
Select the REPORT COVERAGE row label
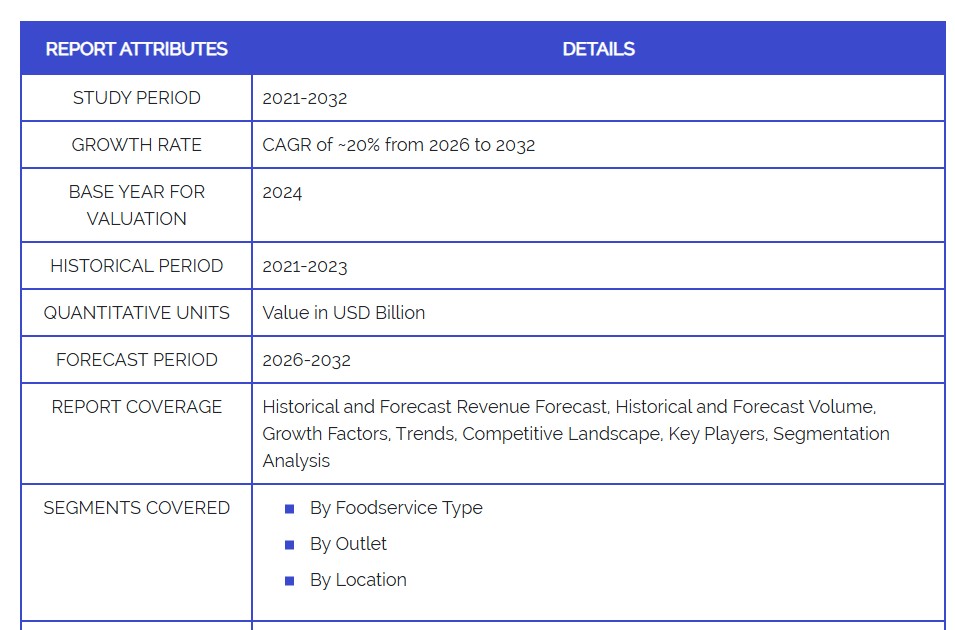(136, 407)
